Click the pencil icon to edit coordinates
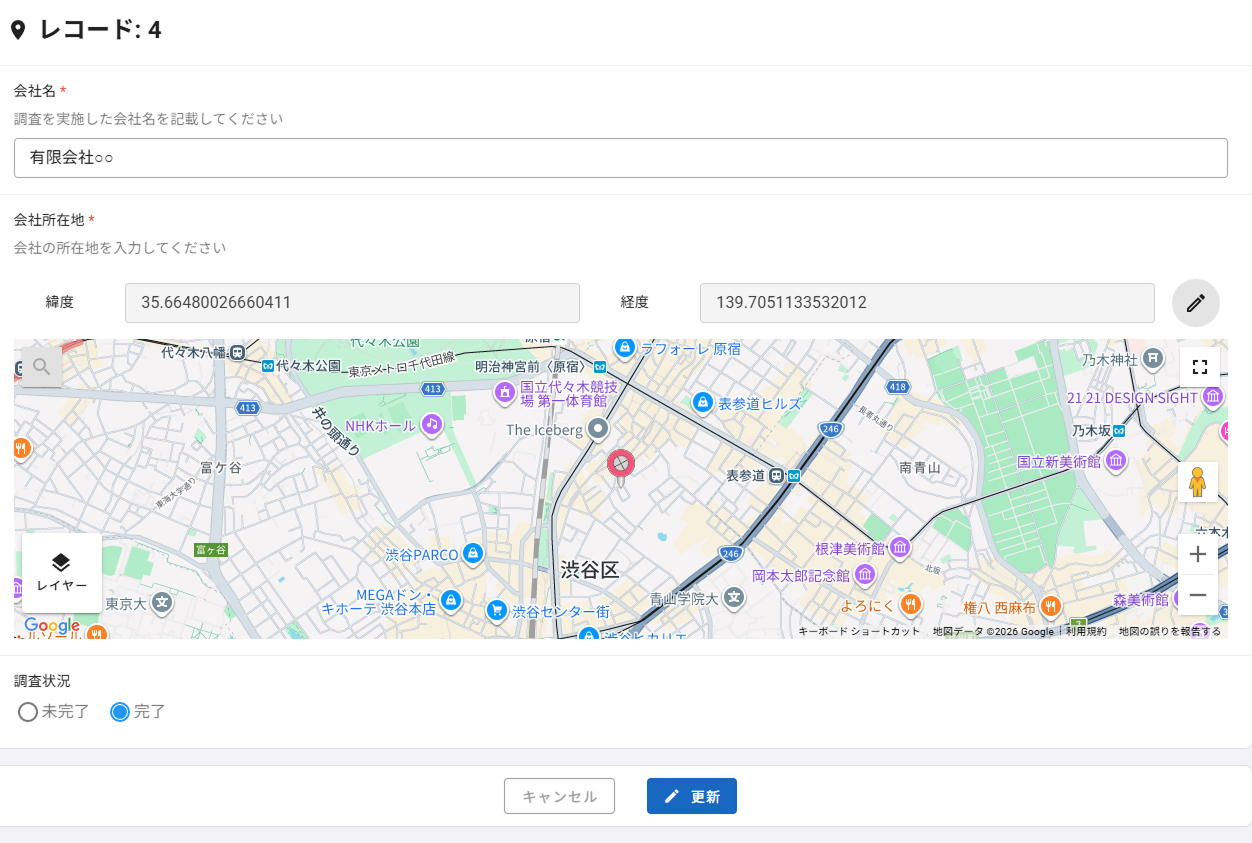 point(1195,303)
